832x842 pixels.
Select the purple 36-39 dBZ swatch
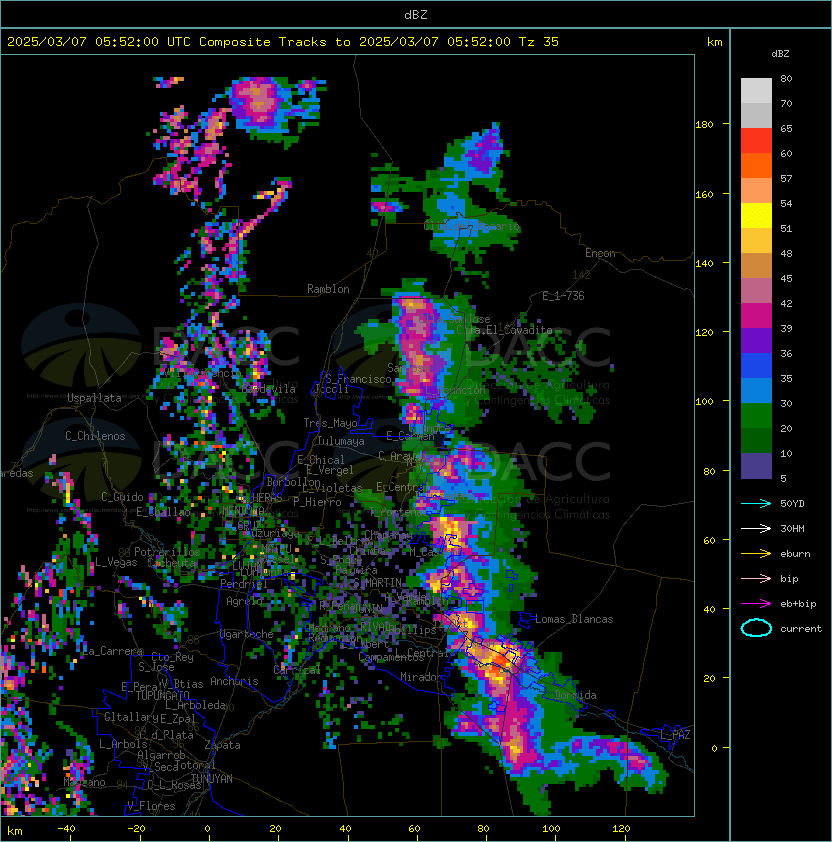(756, 340)
